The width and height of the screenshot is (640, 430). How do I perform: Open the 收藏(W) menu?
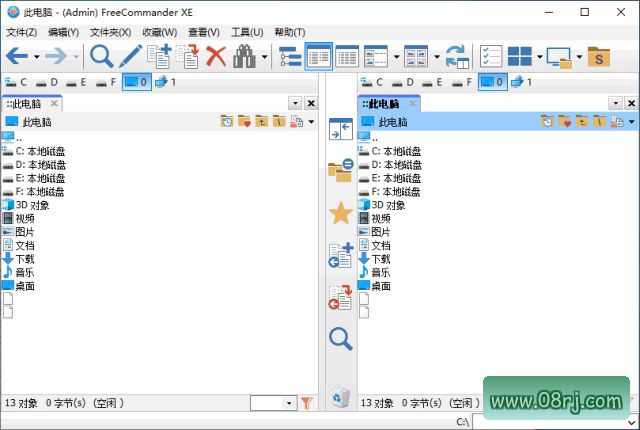160,32
